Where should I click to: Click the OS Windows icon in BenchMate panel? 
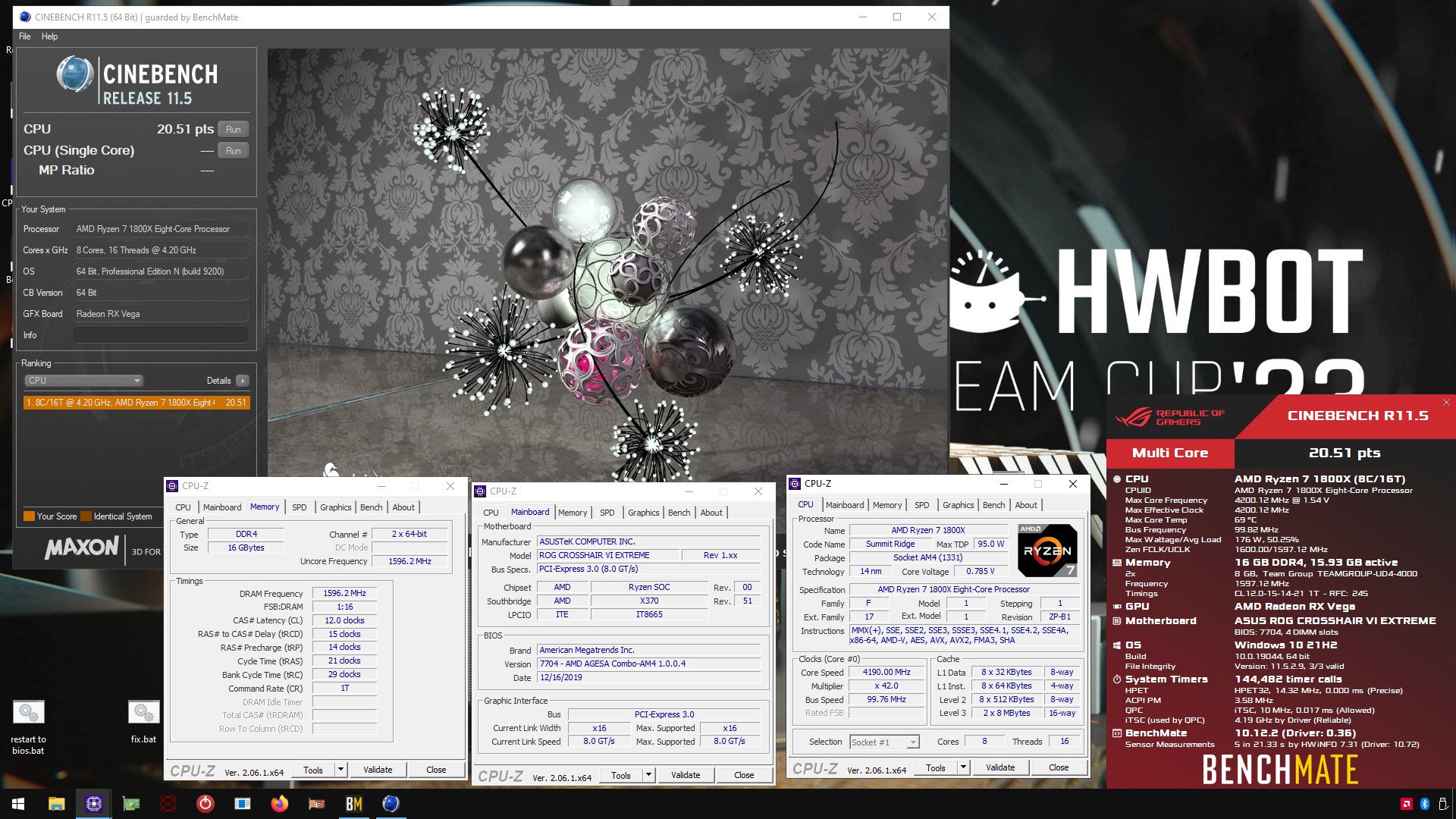pos(1117,645)
